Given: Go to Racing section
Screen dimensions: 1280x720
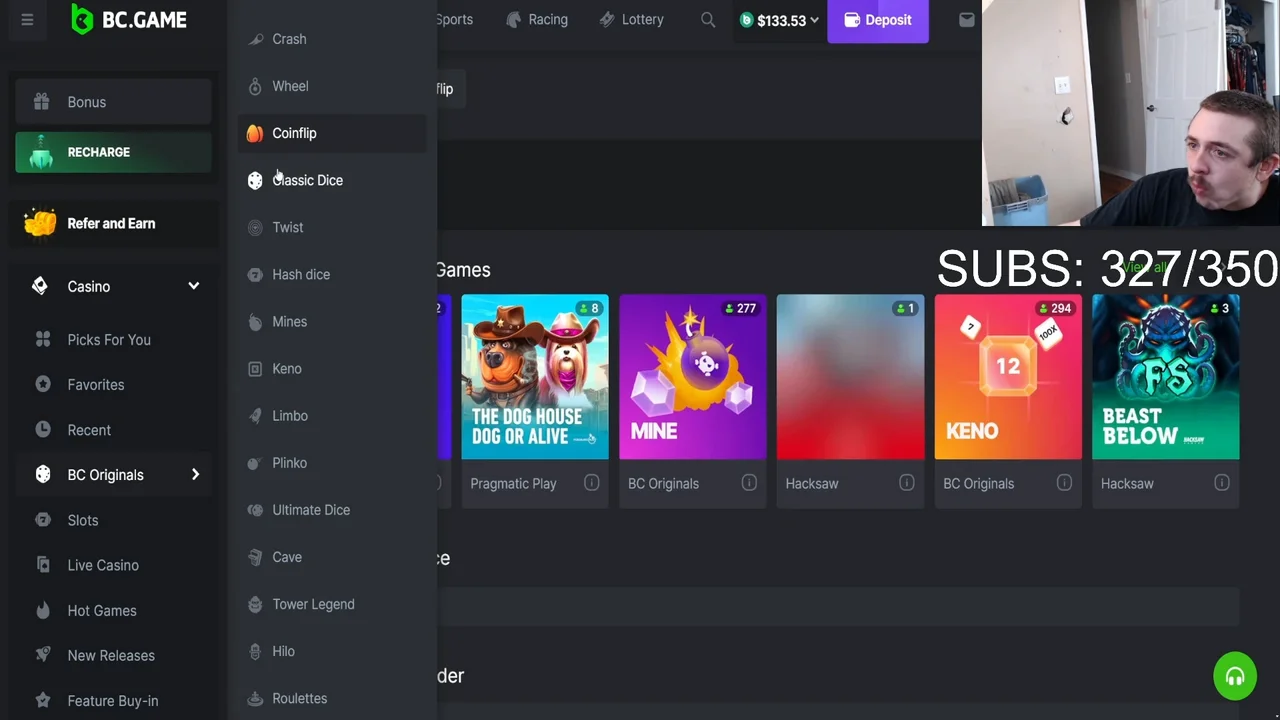Looking at the screenshot, I should 537,19.
